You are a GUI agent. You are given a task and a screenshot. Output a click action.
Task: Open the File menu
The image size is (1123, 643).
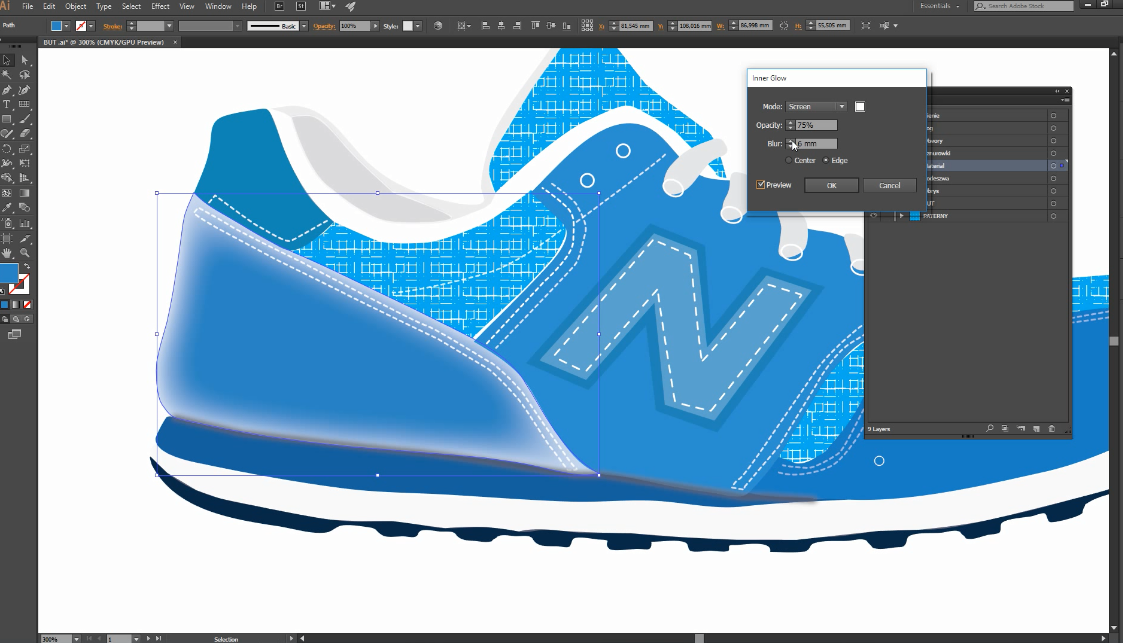(x=27, y=6)
